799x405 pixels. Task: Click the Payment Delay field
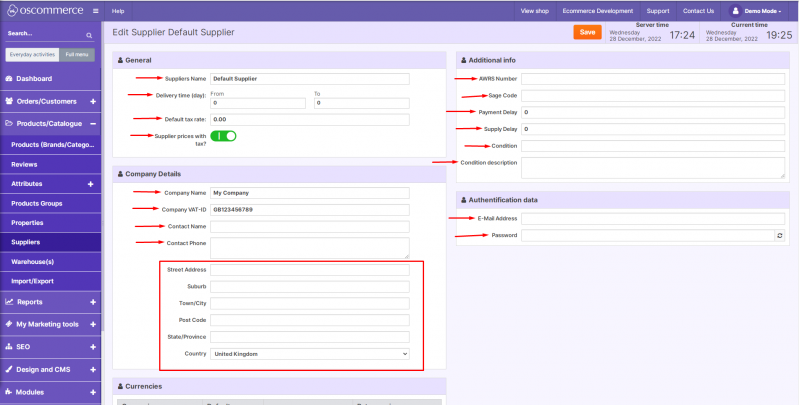tap(653, 113)
